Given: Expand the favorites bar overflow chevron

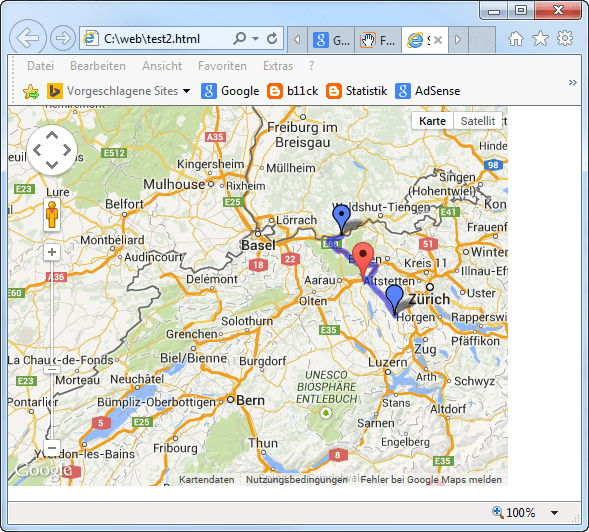Looking at the screenshot, I should point(572,82).
